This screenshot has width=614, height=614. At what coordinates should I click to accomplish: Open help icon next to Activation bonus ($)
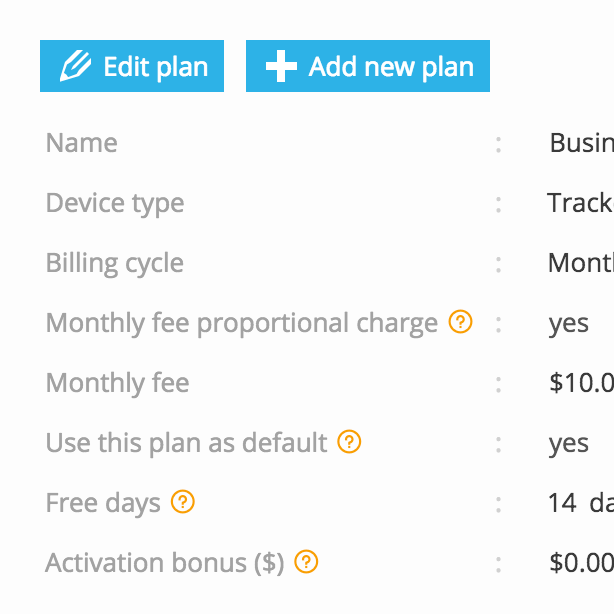(307, 562)
